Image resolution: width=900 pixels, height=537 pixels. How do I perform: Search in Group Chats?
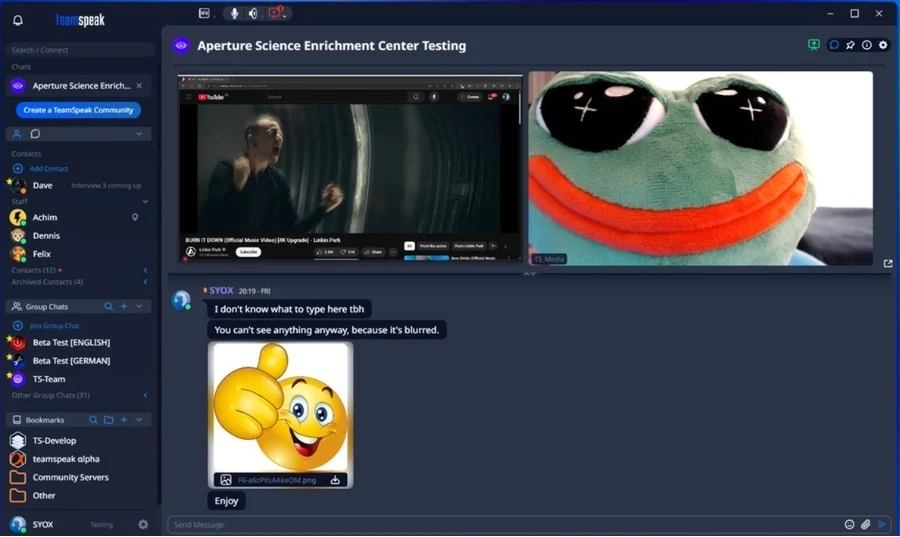(x=108, y=307)
